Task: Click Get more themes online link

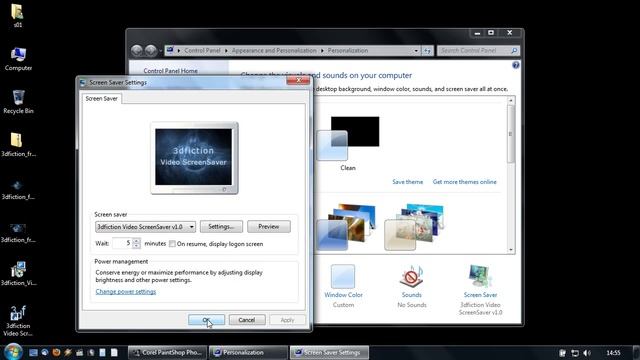Action: (464, 182)
